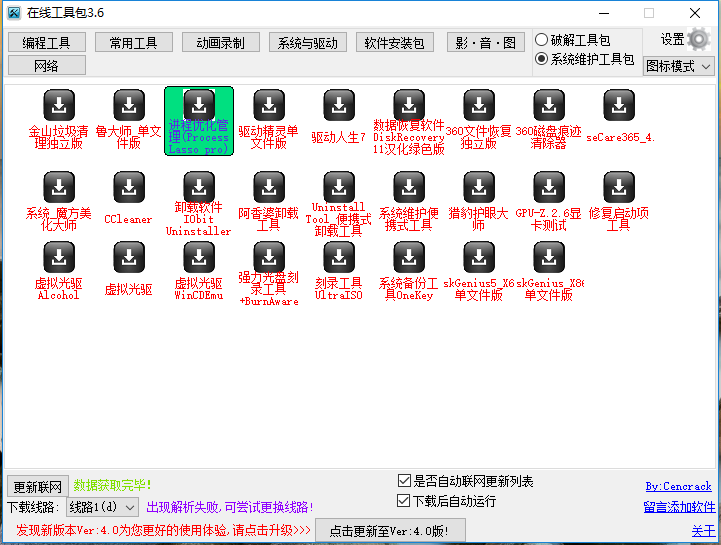721x545 pixels.
Task: Click plain 虚拟光驱 icon without suffix
Action: (x=129, y=257)
